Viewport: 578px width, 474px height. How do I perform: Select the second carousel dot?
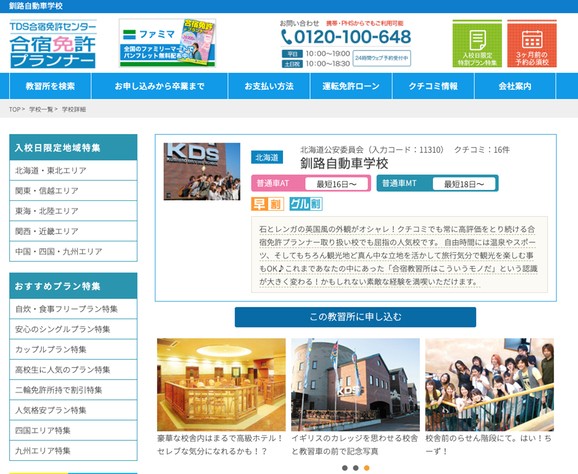[356, 468]
